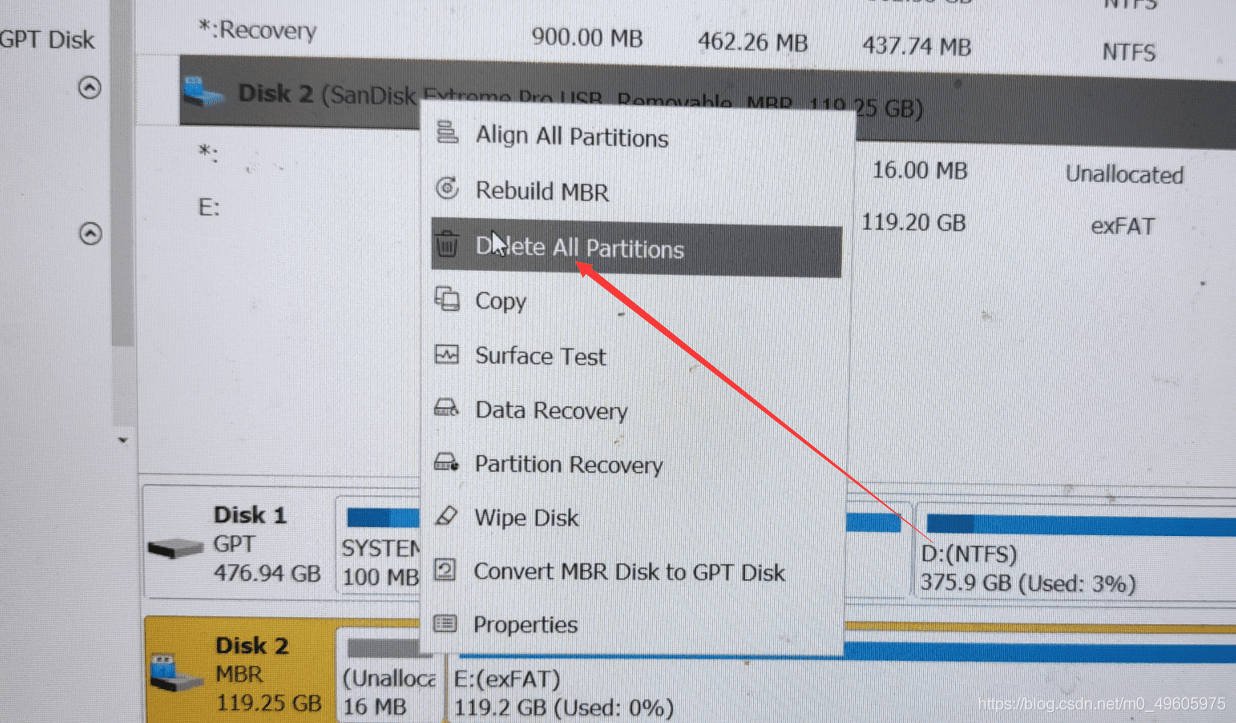Click the Data Recovery drive icon
Screen dimensions: 1236x723
[x=446, y=408]
